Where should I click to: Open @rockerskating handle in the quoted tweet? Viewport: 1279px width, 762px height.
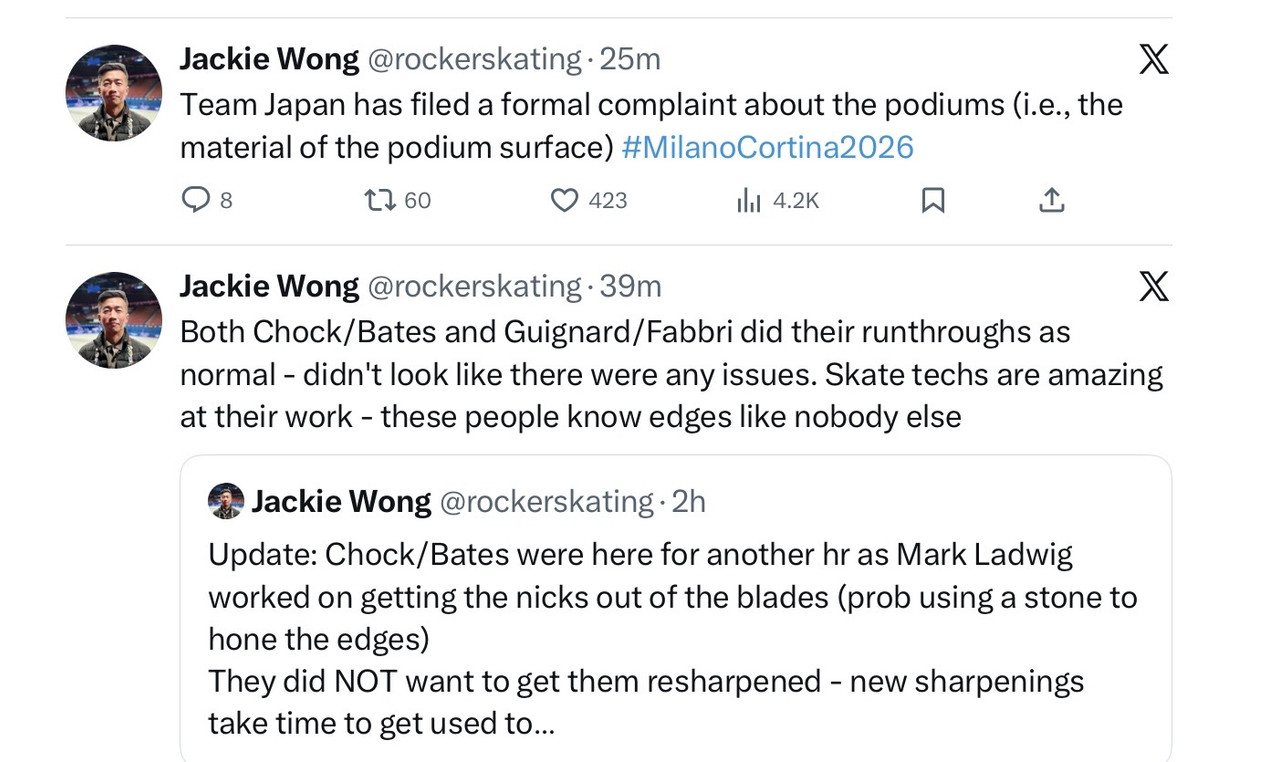click(x=546, y=501)
